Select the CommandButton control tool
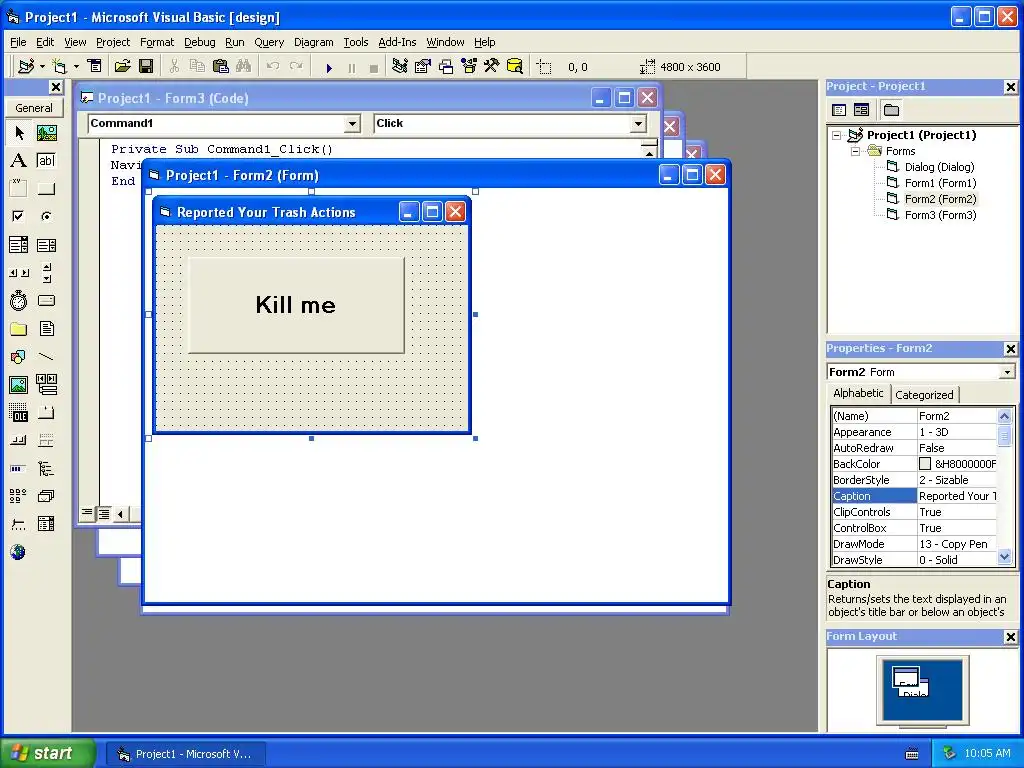This screenshot has width=1024, height=768. [x=46, y=189]
